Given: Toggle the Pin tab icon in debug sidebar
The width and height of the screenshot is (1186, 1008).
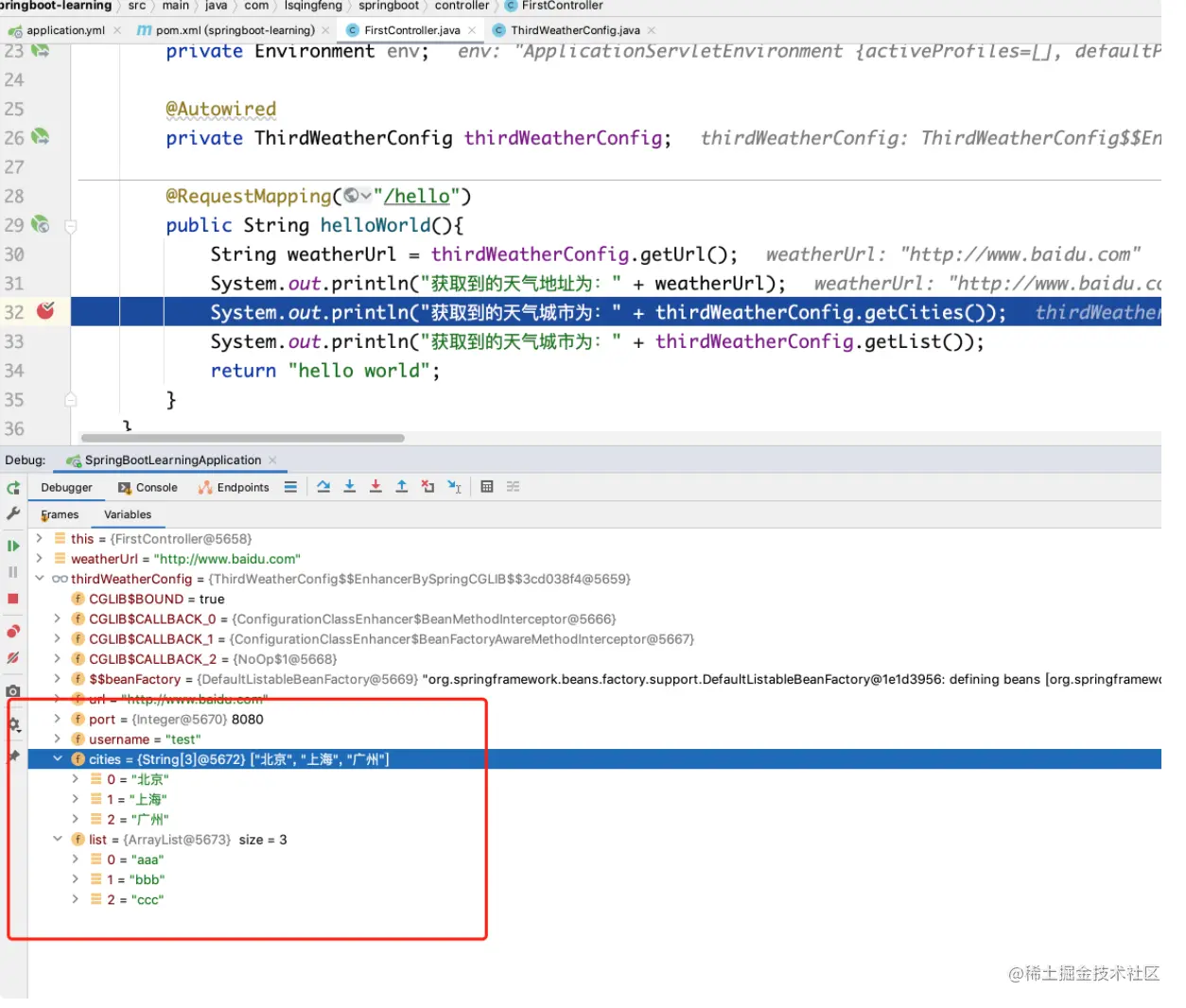Looking at the screenshot, I should click(x=13, y=755).
